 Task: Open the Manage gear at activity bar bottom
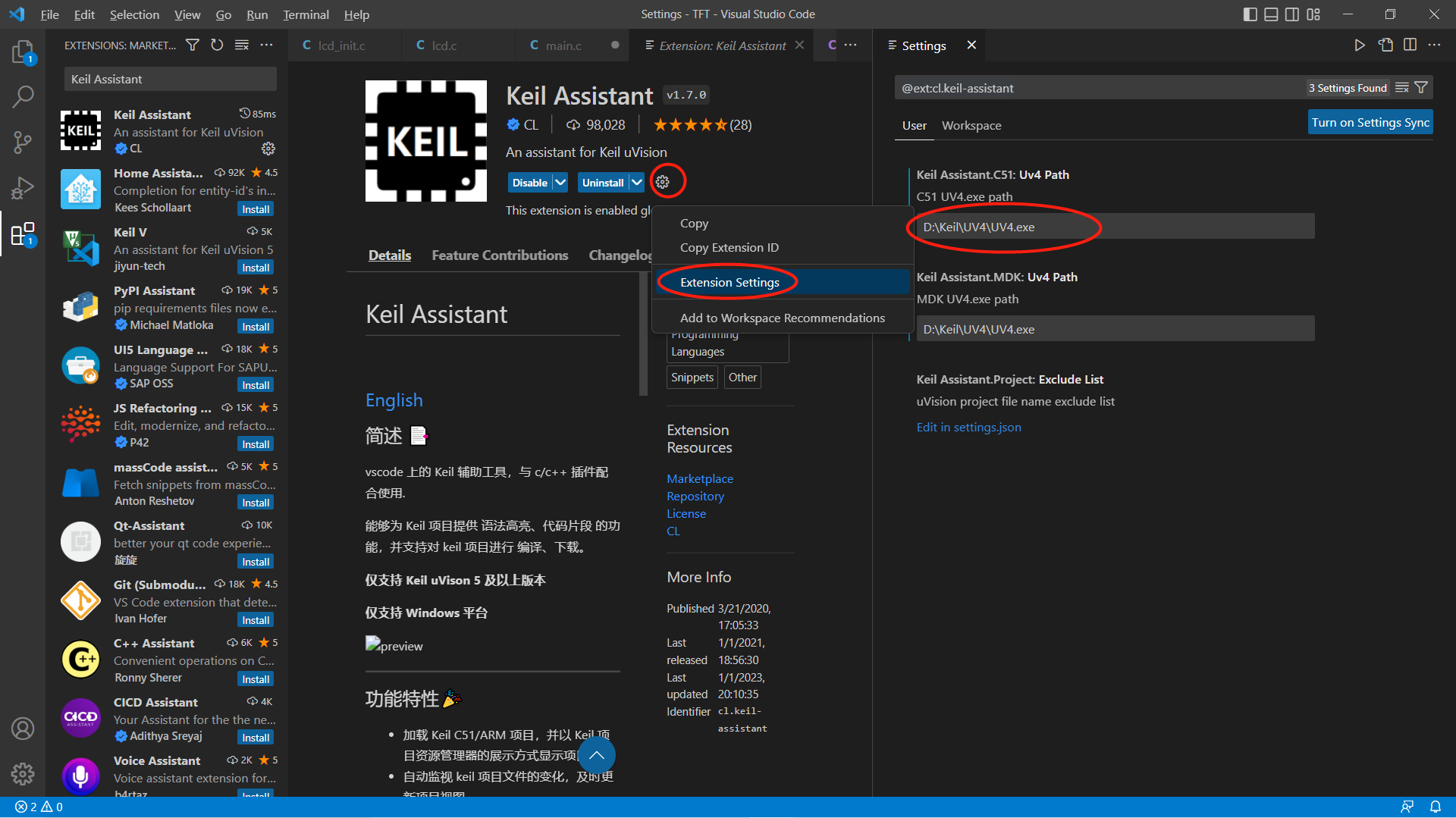pyautogui.click(x=23, y=774)
